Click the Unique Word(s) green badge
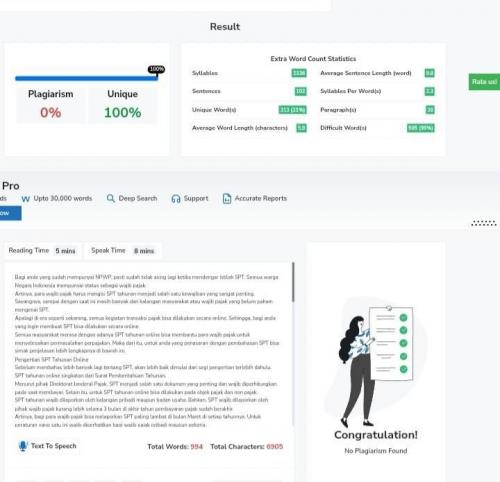 tap(292, 110)
